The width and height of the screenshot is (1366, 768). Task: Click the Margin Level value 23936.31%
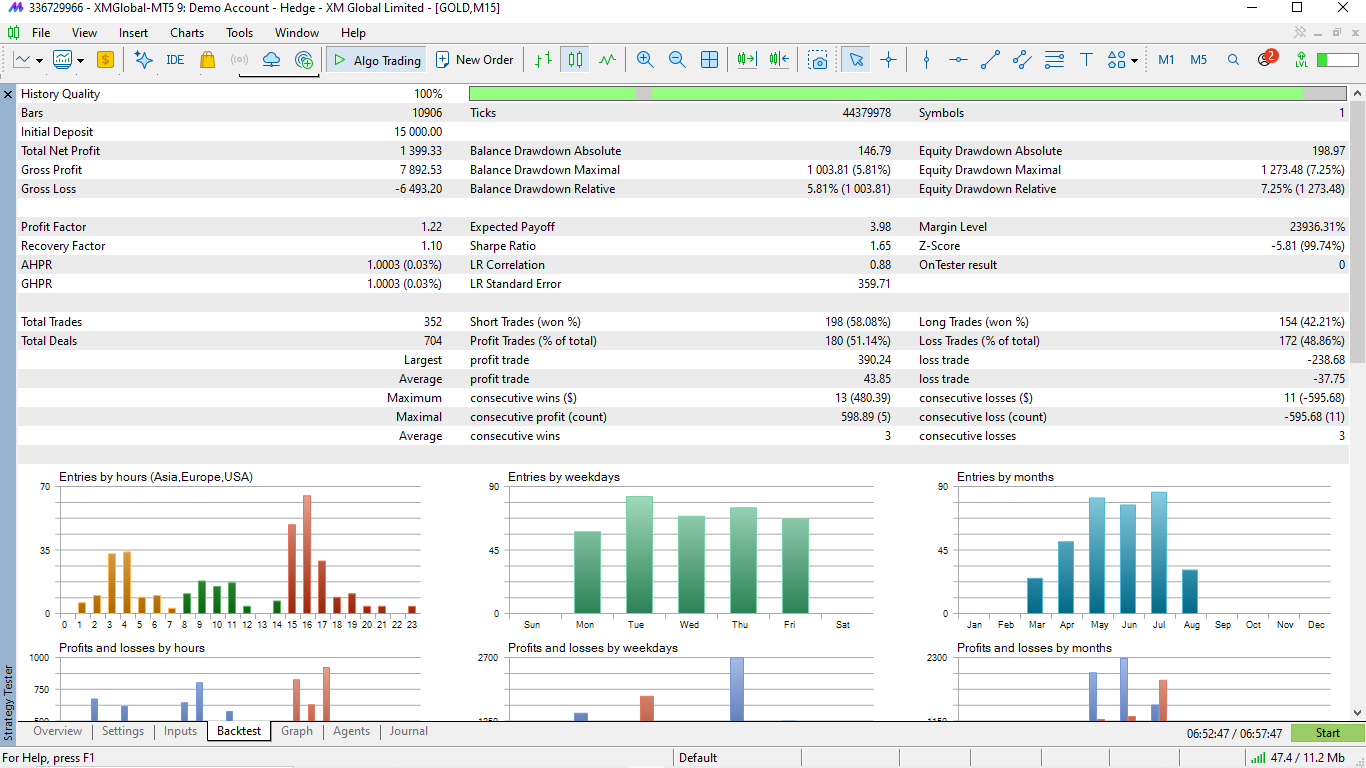point(1317,227)
